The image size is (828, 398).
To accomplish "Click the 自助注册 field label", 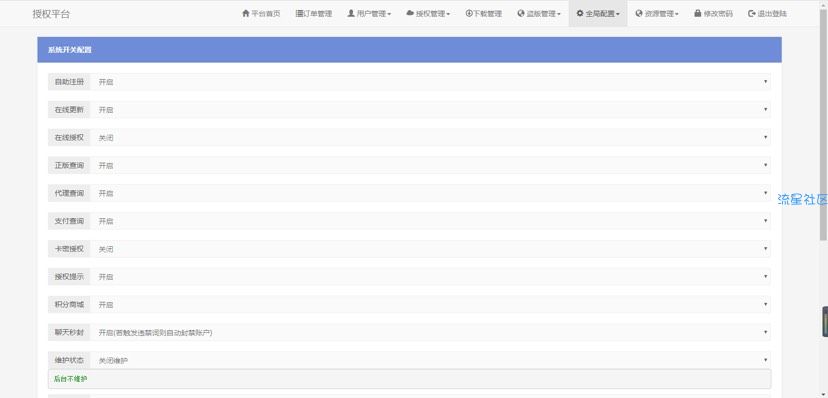I will (x=69, y=82).
